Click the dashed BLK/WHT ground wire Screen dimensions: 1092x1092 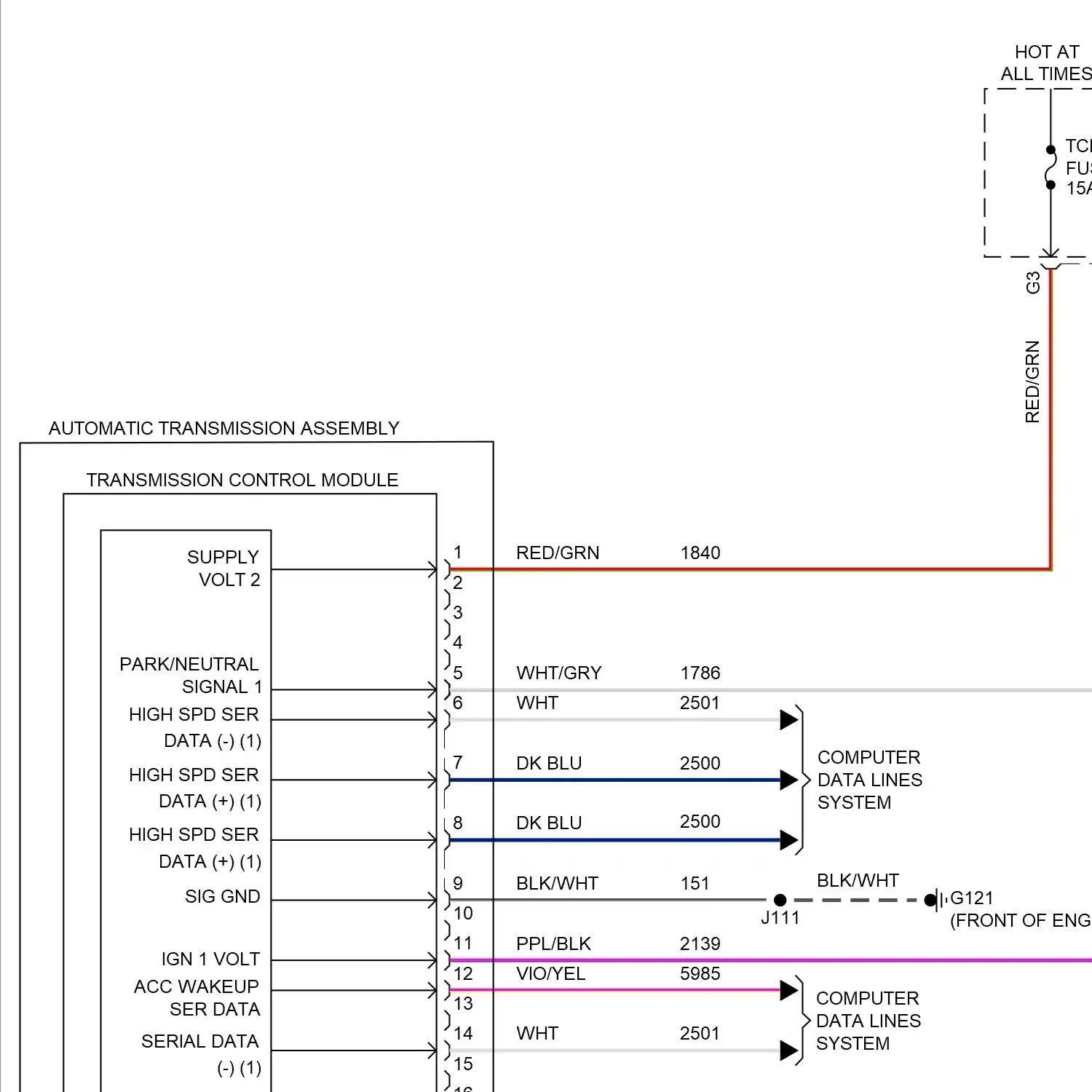[855, 901]
